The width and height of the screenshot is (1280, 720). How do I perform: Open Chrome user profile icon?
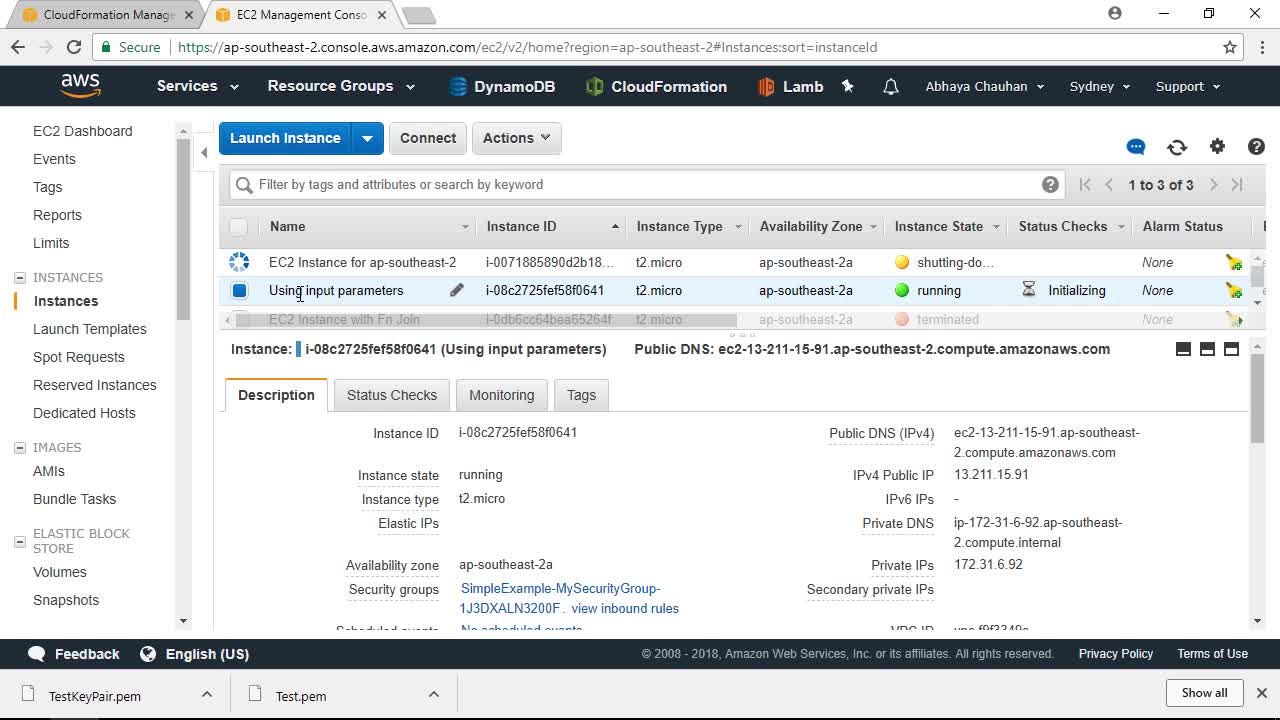point(1115,14)
